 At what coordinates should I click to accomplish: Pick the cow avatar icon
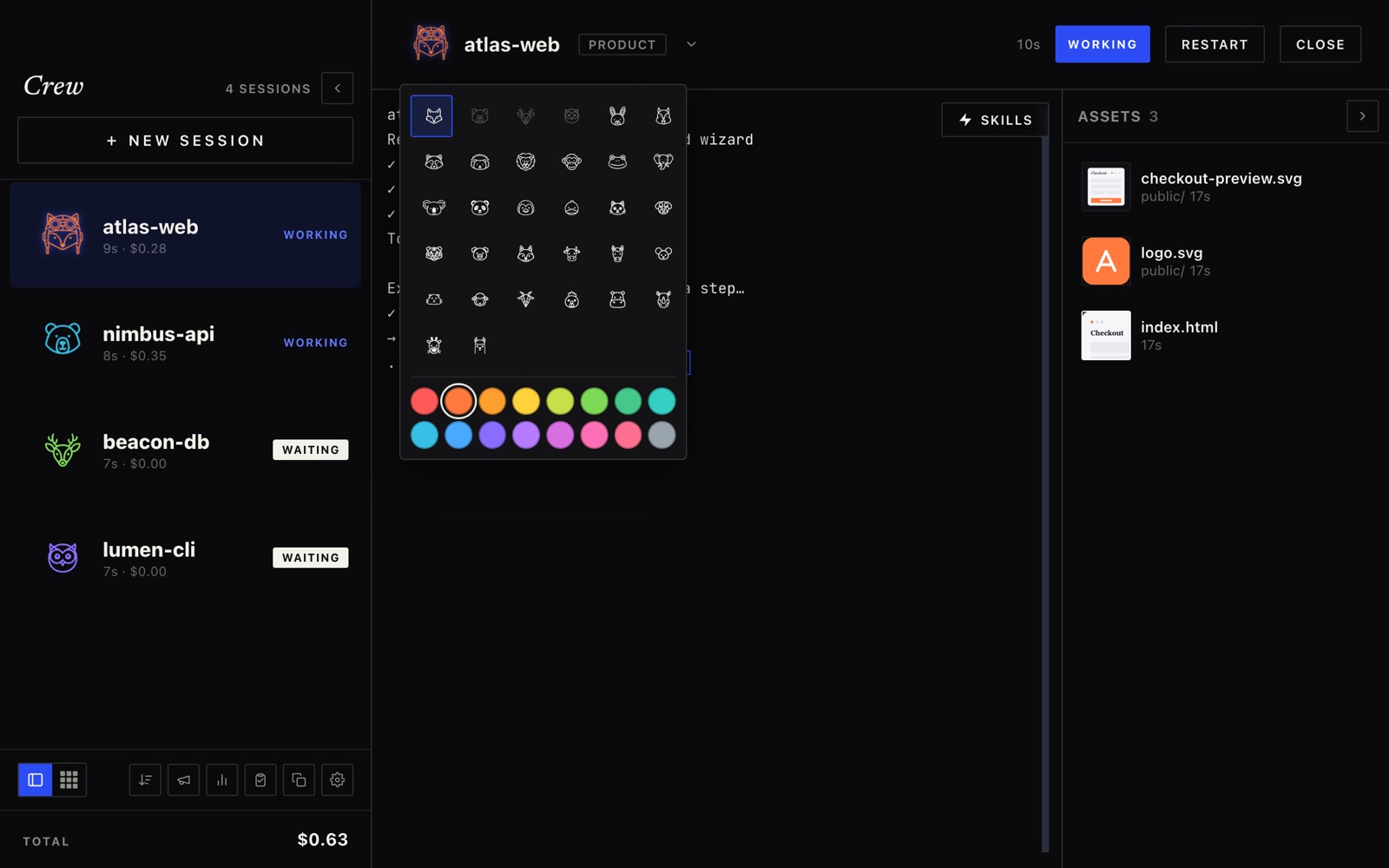[571, 254]
